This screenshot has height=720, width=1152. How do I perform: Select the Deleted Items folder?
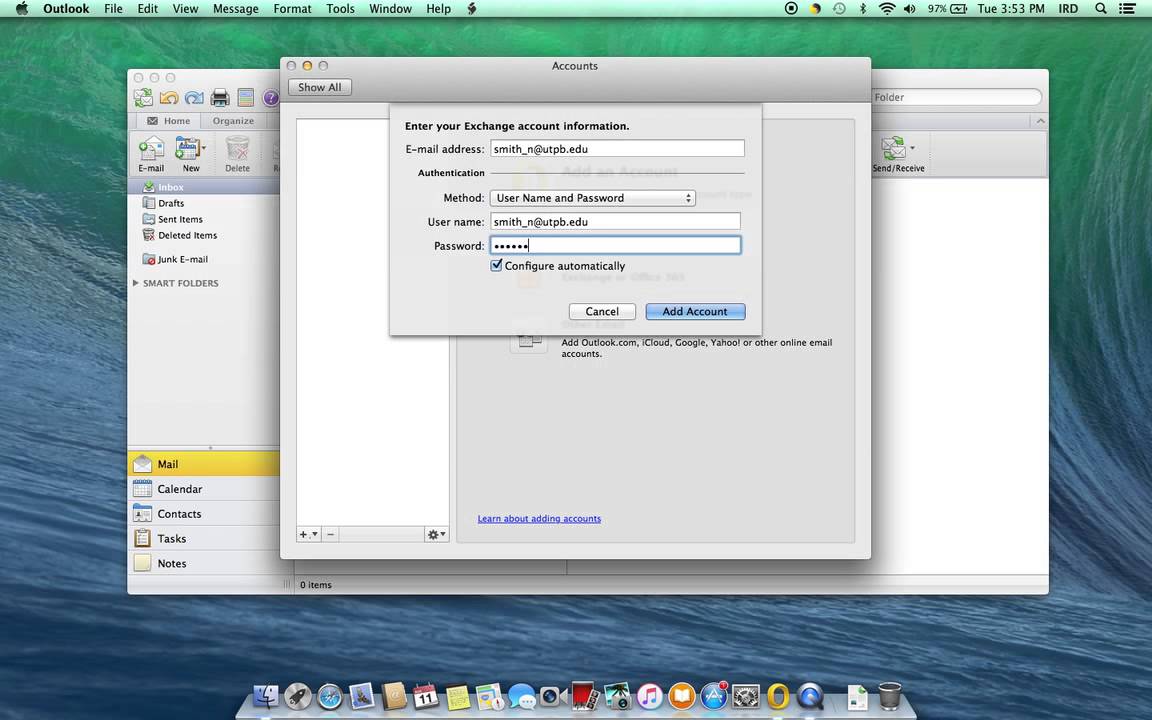(204, 235)
